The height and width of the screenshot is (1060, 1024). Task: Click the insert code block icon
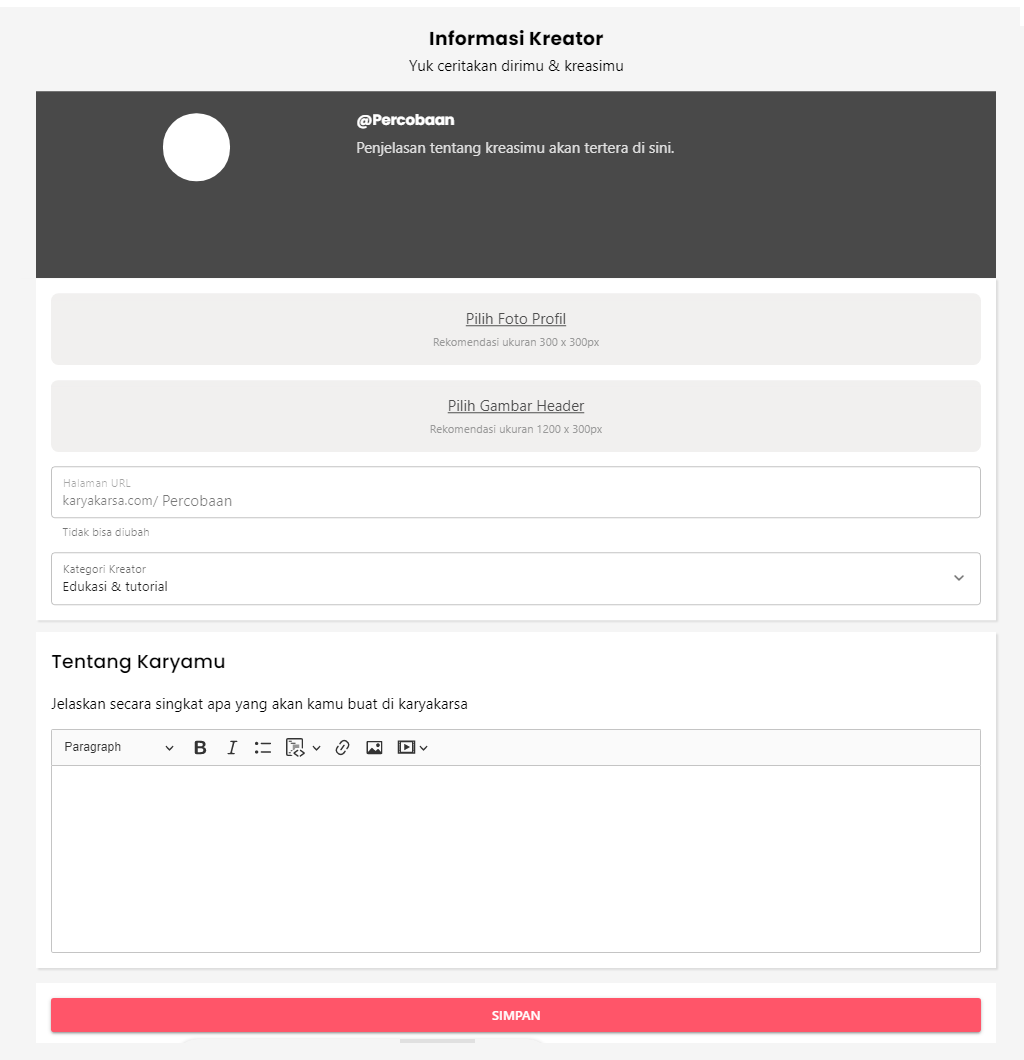(x=295, y=747)
